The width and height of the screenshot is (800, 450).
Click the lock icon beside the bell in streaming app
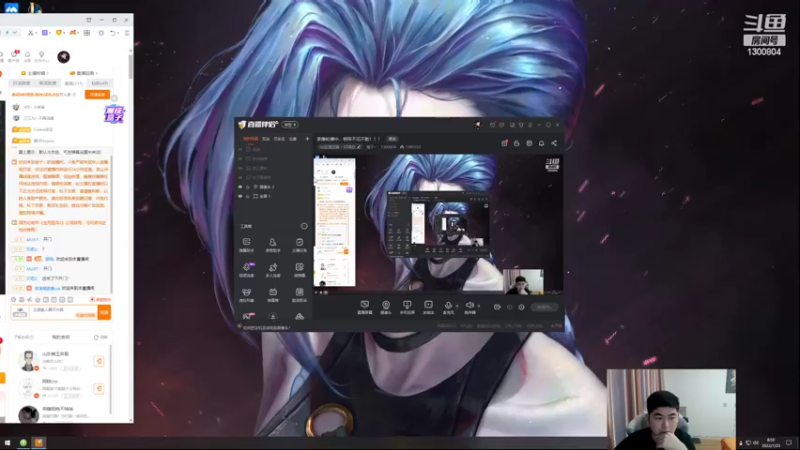(x=516, y=143)
